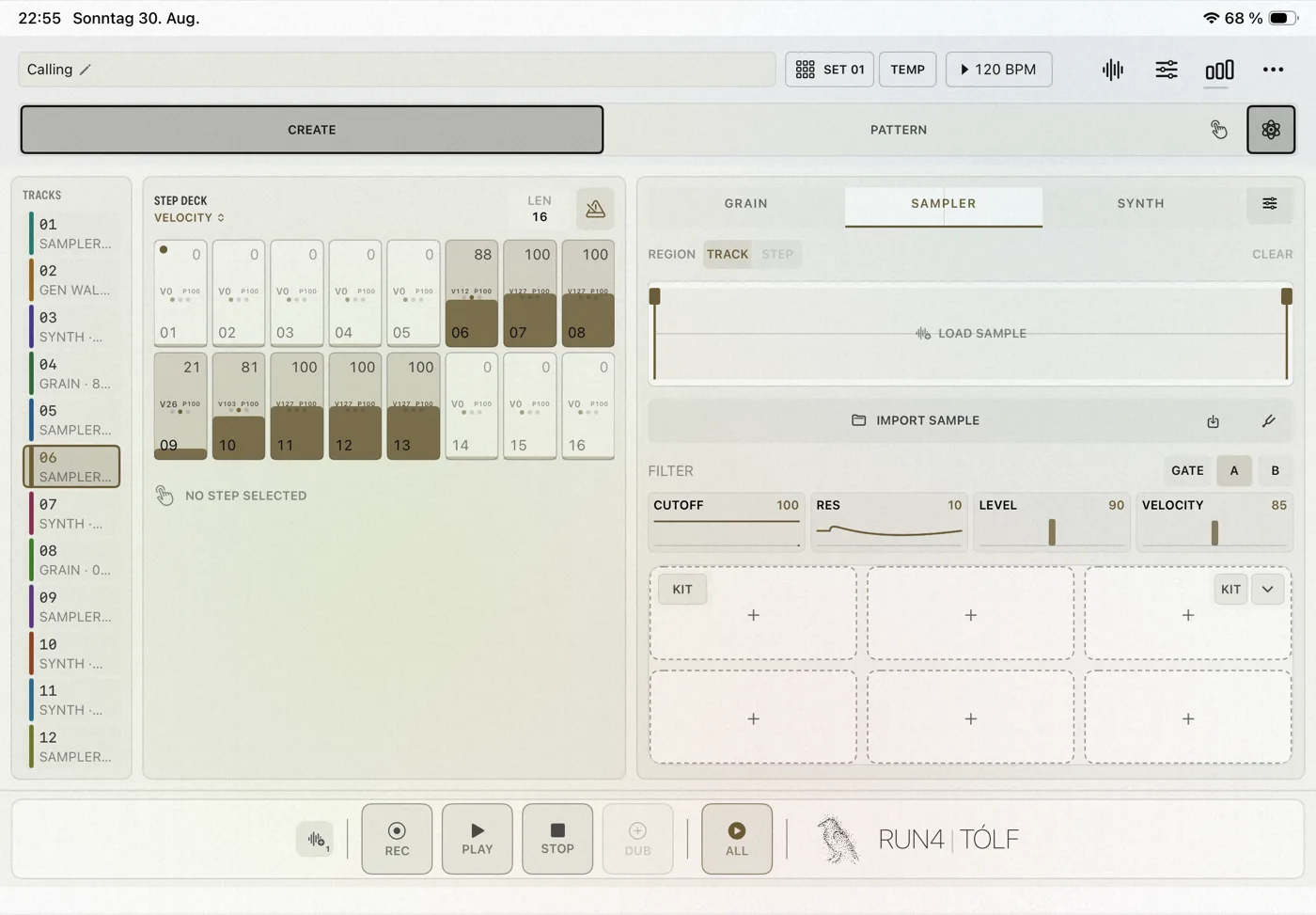Adjust the LEVEL slider set to 90
This screenshot has height=915, width=1316.
click(x=1051, y=522)
